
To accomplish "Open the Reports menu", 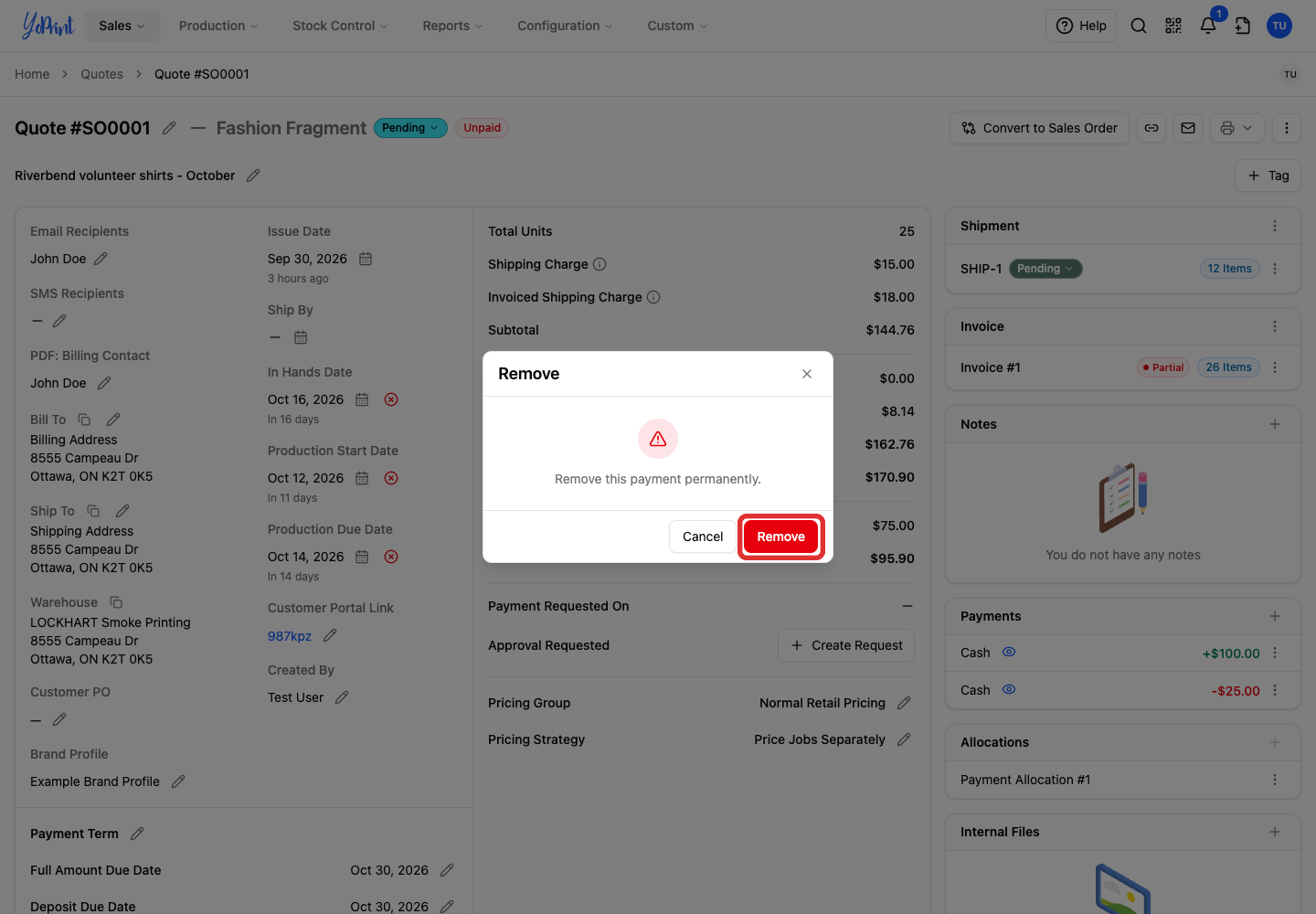I will 452,26.
